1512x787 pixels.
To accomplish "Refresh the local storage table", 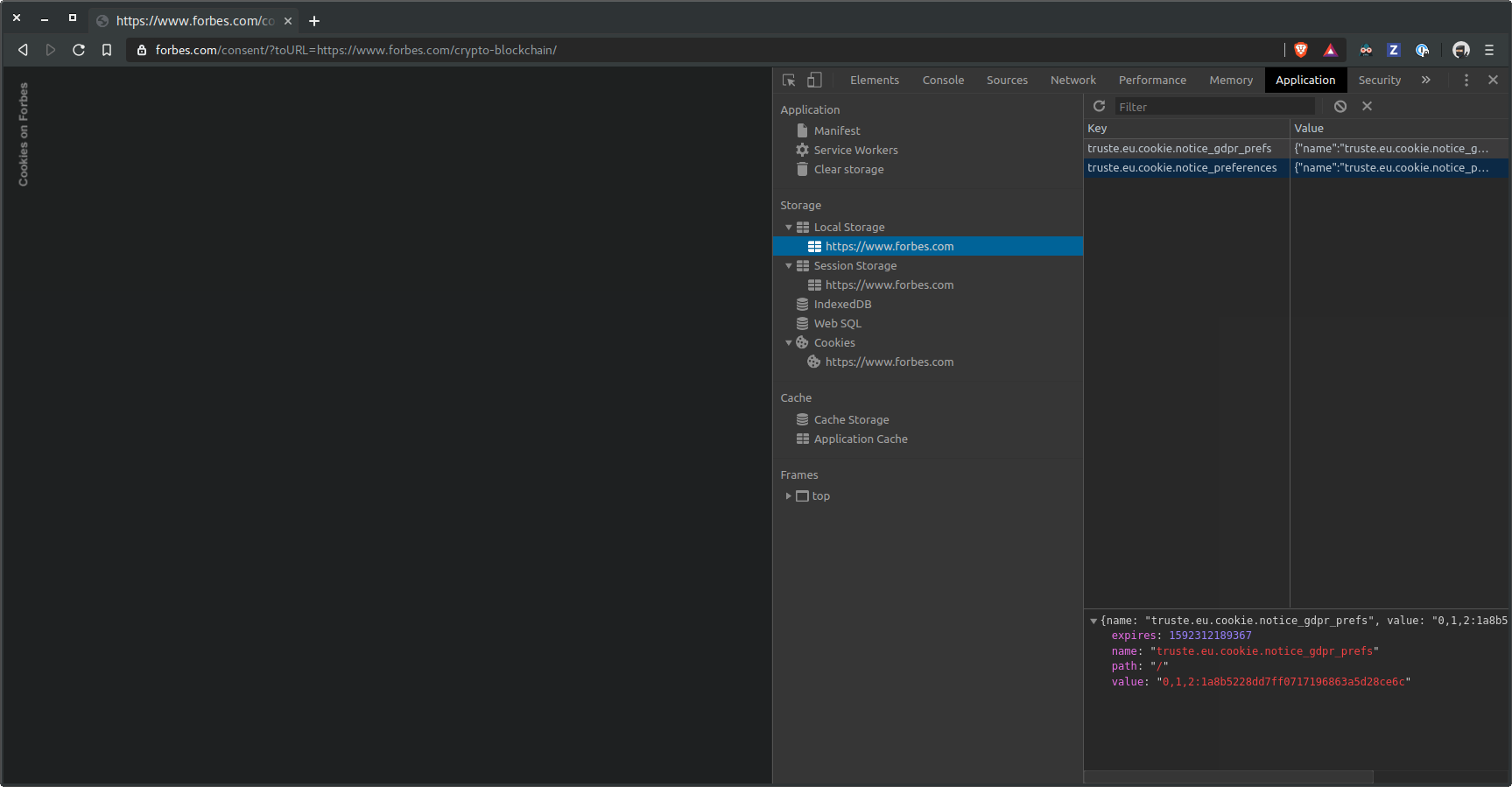I will (1100, 106).
